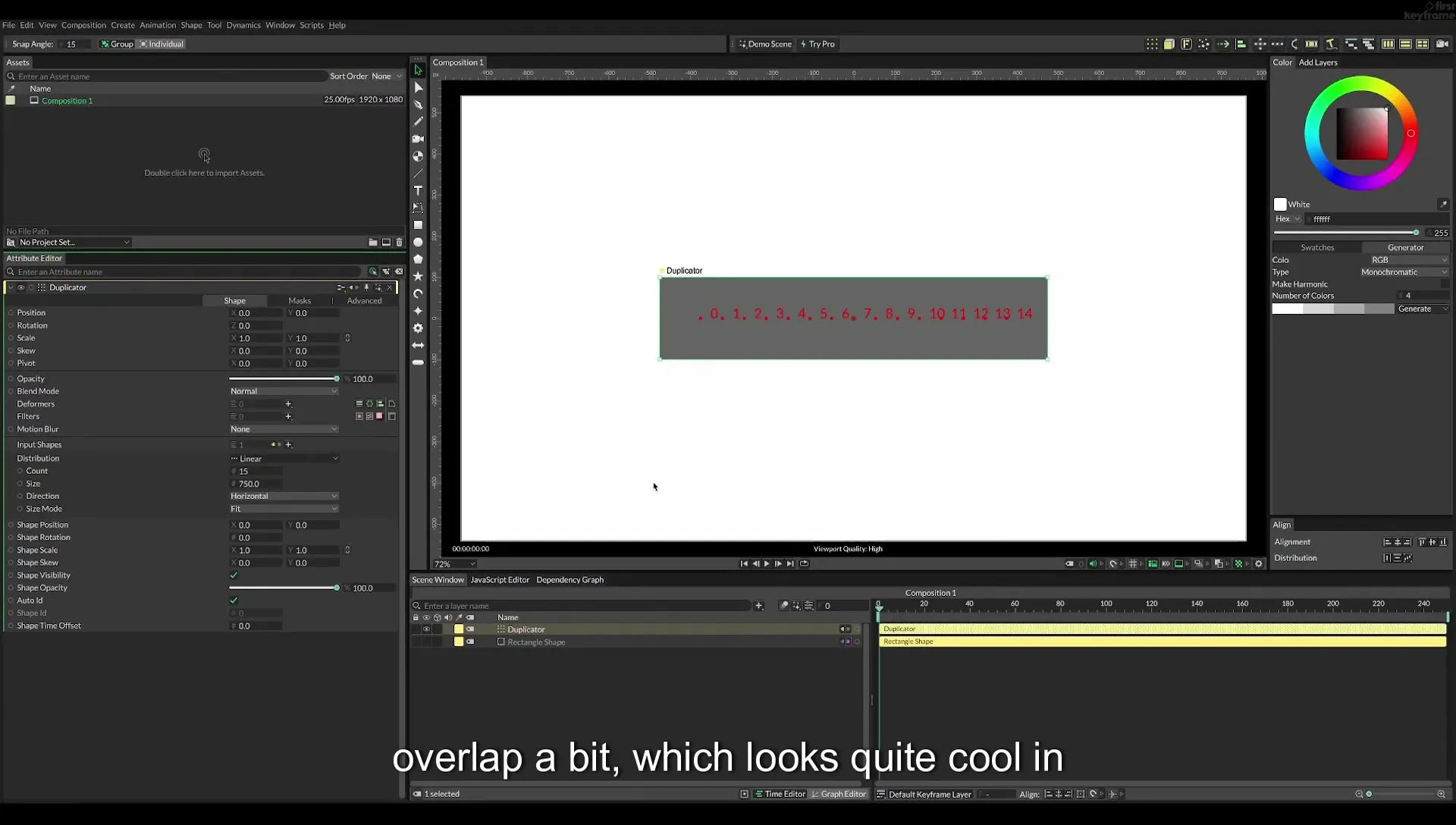Open the Motion Blur dropdown

284,429
